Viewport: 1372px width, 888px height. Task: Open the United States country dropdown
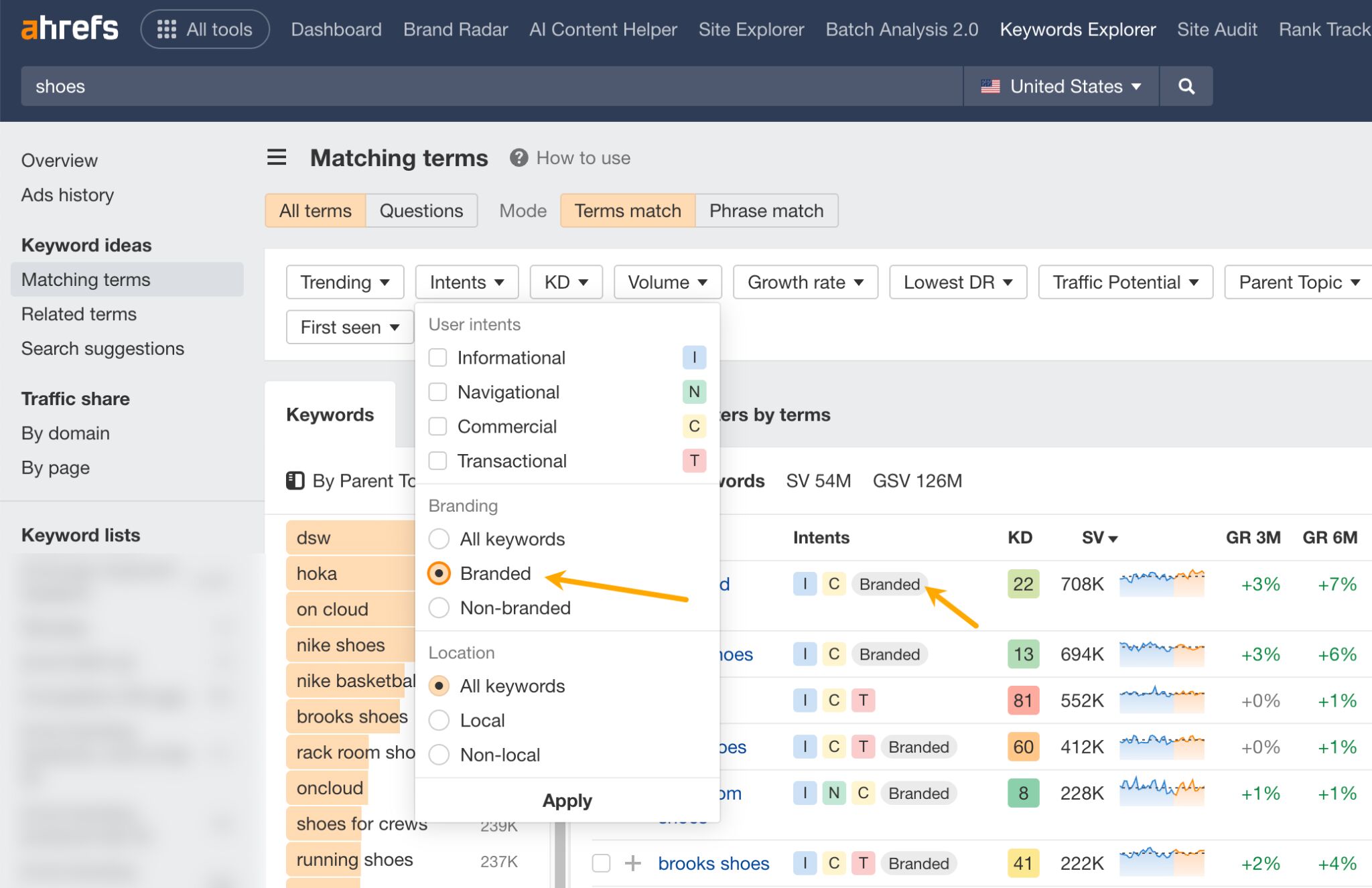pos(1060,86)
